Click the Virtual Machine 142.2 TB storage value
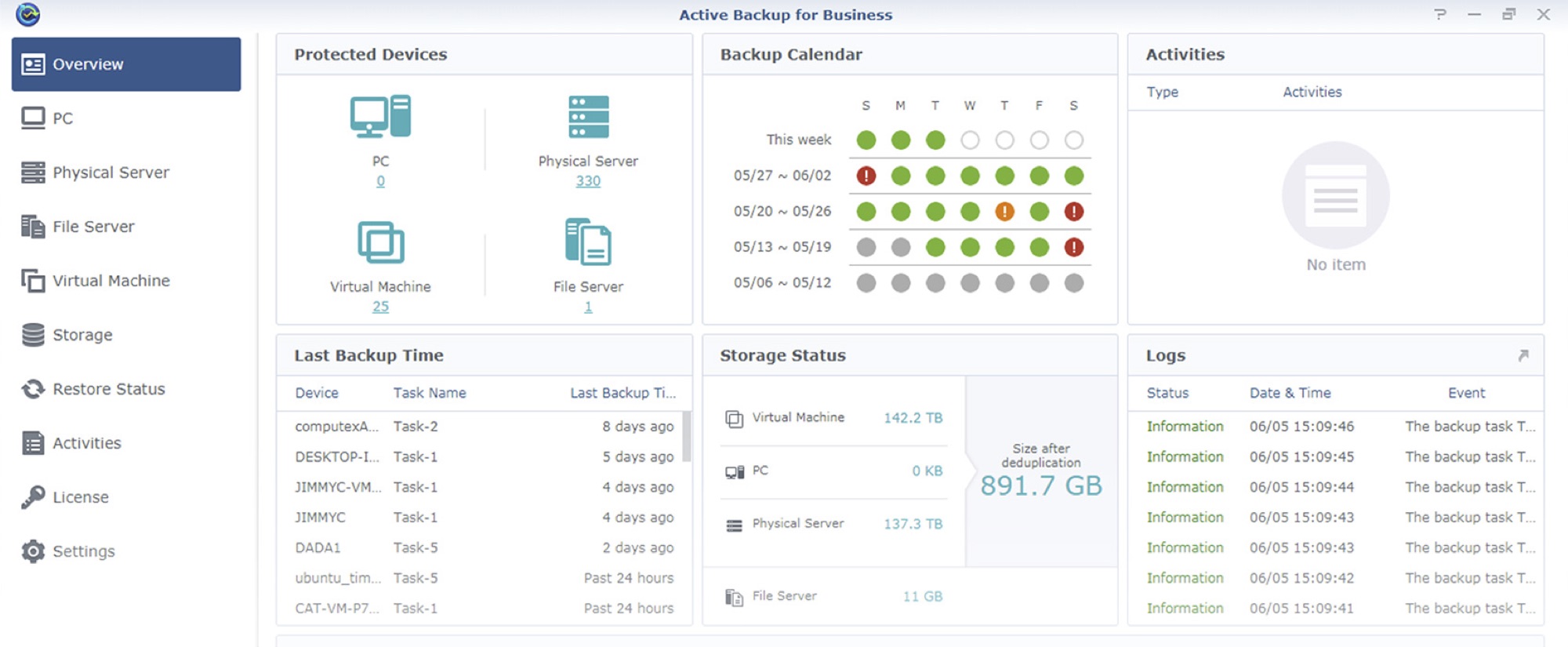This screenshot has height=647, width=1568. (913, 418)
